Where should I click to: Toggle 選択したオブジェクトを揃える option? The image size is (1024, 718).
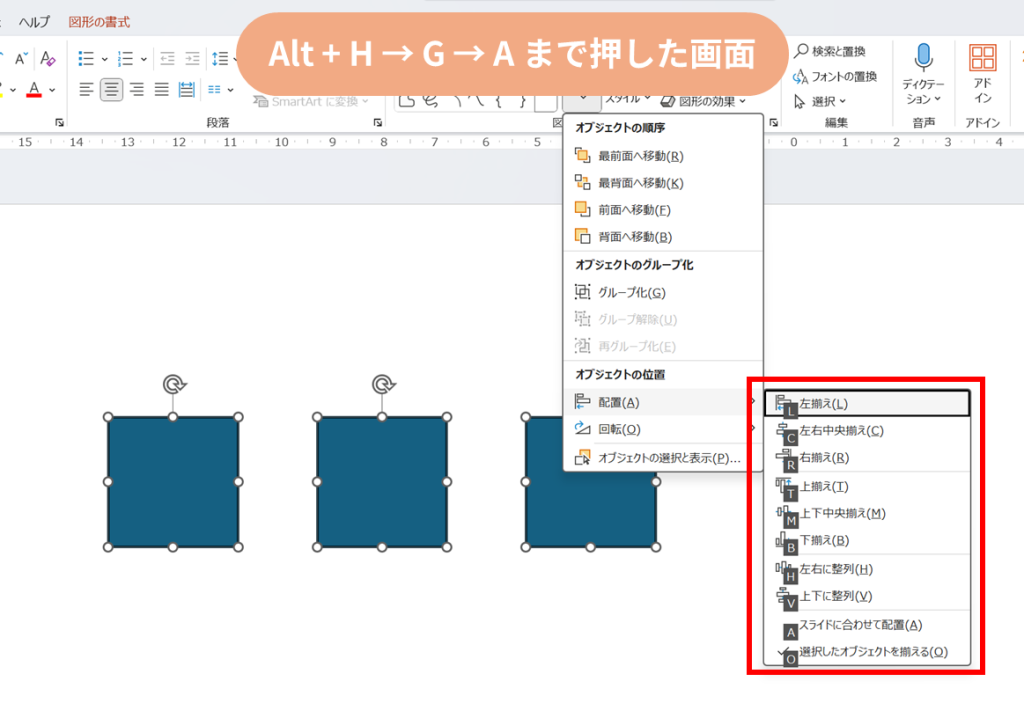click(872, 652)
